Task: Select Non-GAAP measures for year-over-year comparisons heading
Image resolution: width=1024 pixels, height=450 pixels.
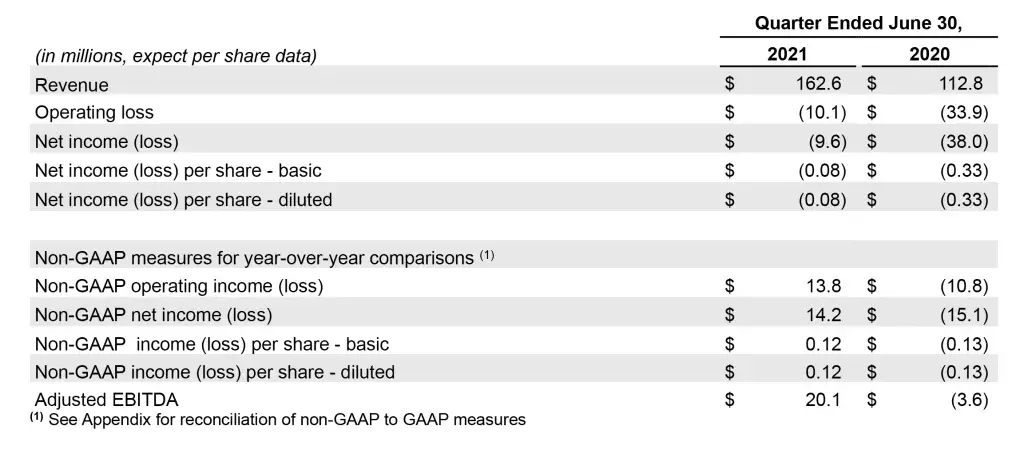Action: [x=254, y=257]
